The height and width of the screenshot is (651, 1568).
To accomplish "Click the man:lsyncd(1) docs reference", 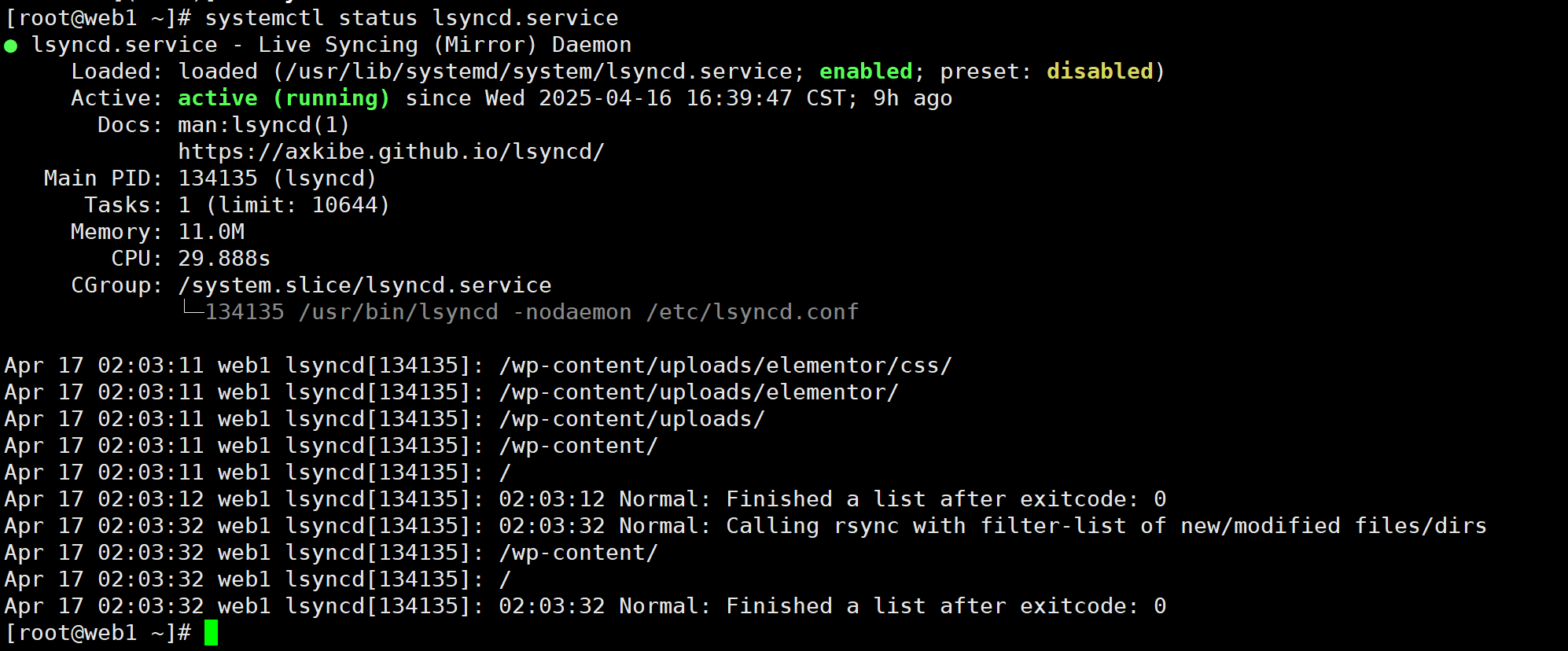I will [263, 124].
